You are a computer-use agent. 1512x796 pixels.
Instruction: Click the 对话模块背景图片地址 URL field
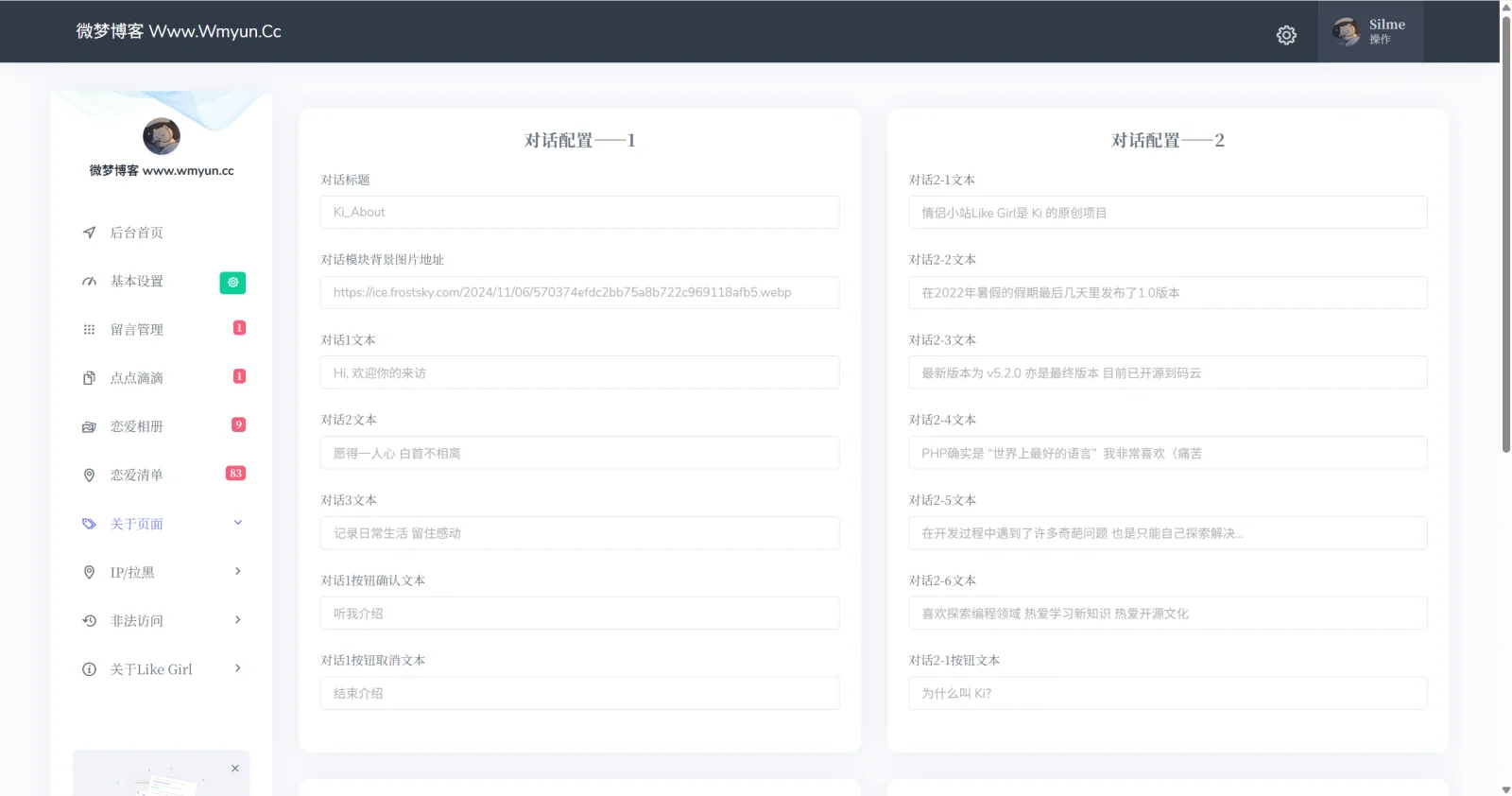tap(579, 292)
